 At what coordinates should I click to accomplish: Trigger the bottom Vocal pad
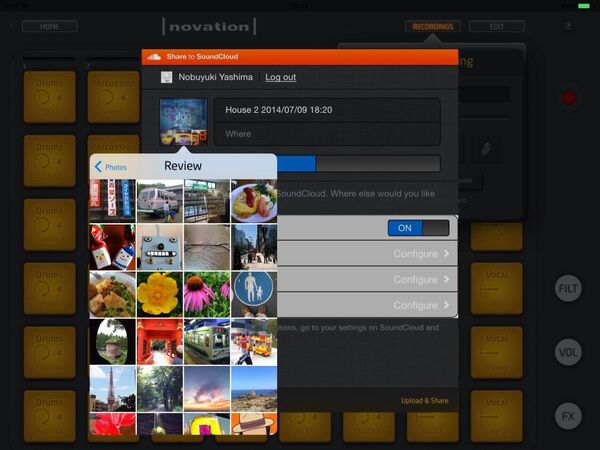pos(497,416)
